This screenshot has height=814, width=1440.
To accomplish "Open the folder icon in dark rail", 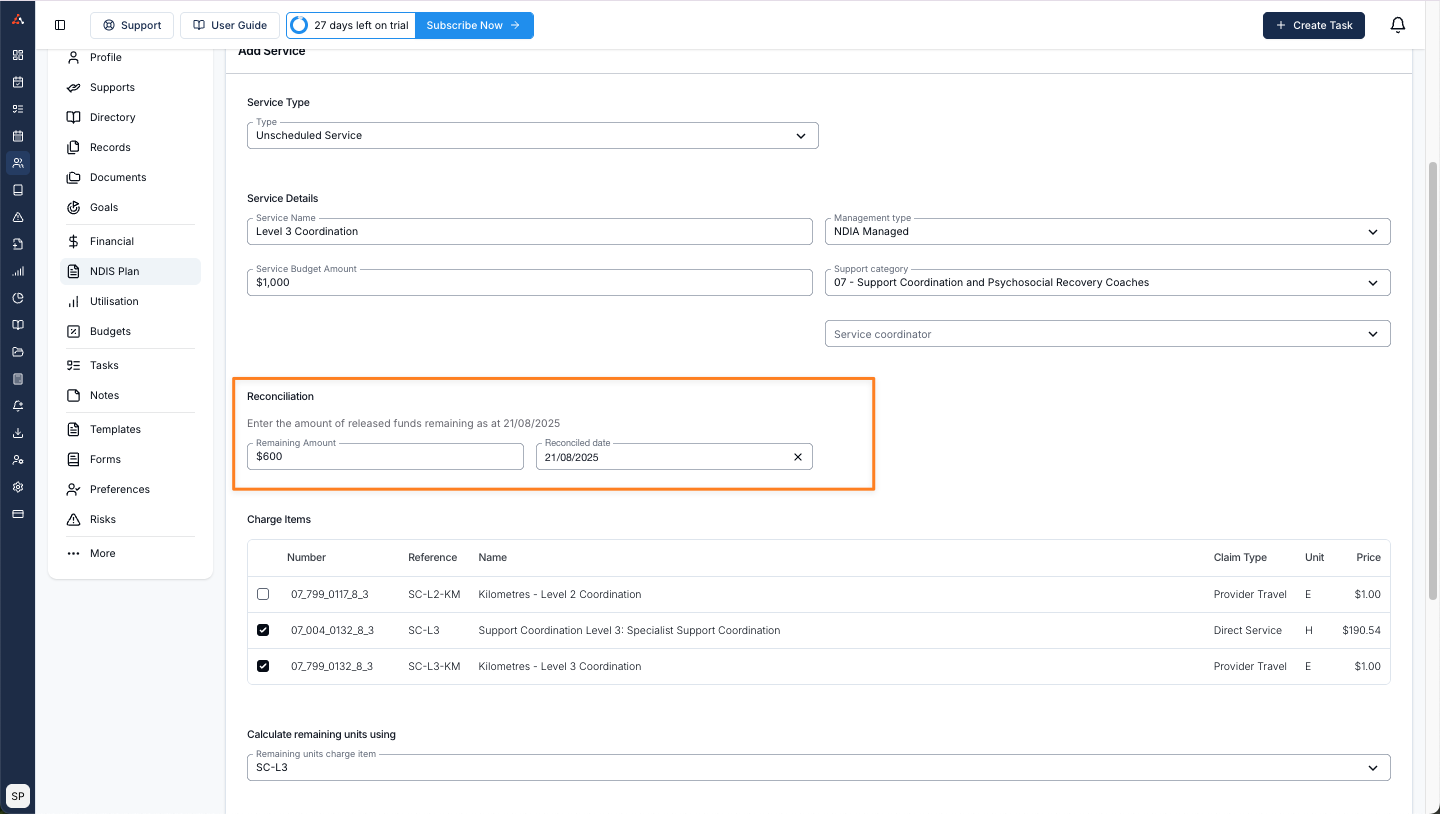I will tap(18, 352).
